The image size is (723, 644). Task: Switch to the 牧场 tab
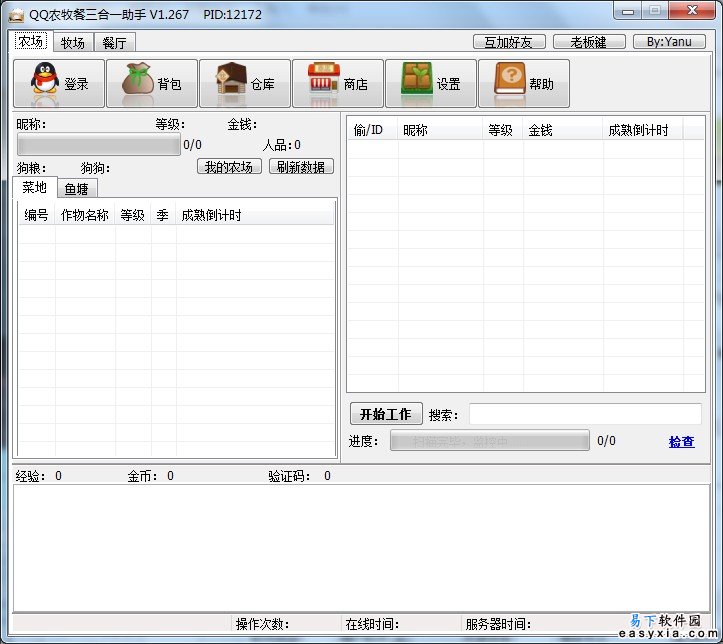(x=73, y=43)
